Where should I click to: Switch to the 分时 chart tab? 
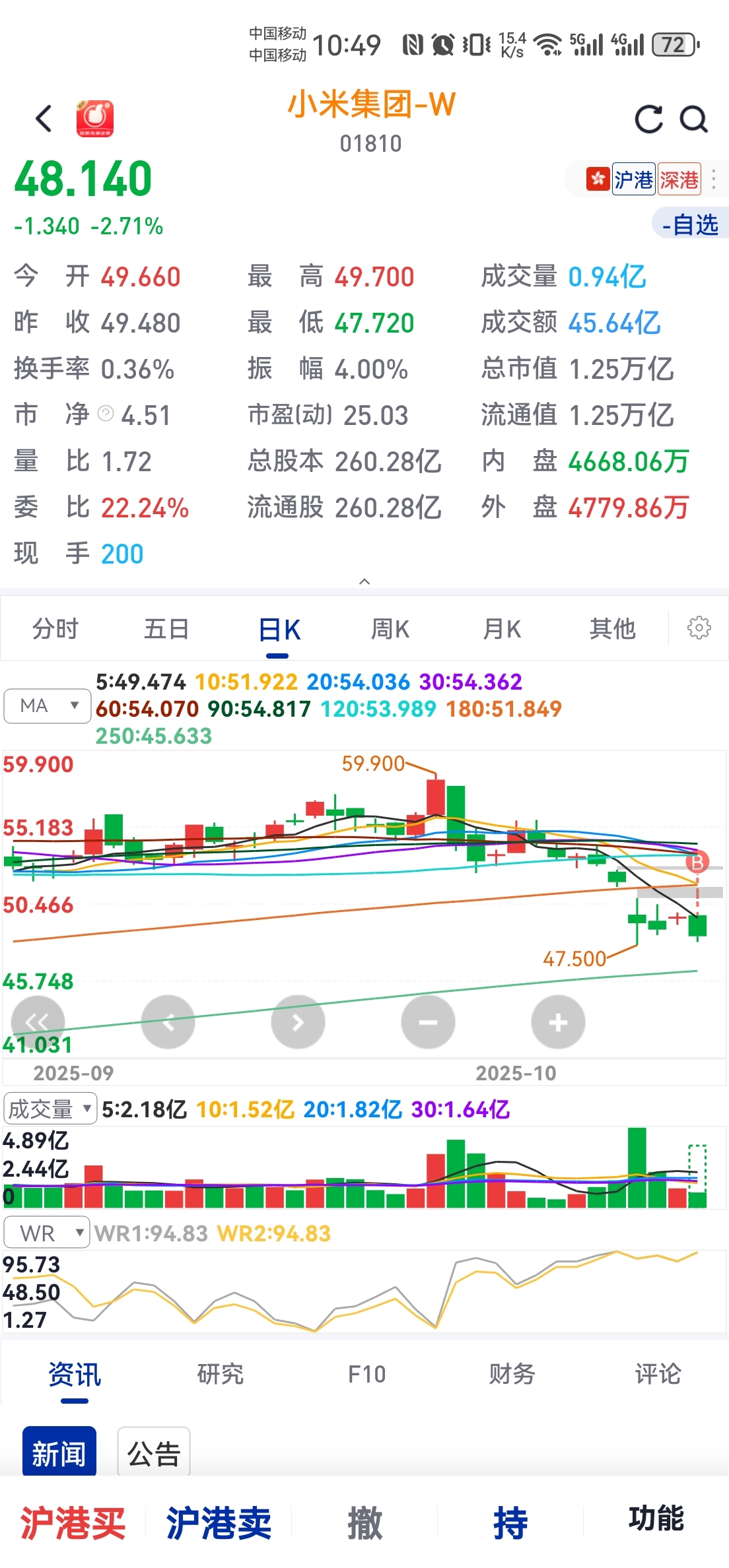tap(55, 629)
